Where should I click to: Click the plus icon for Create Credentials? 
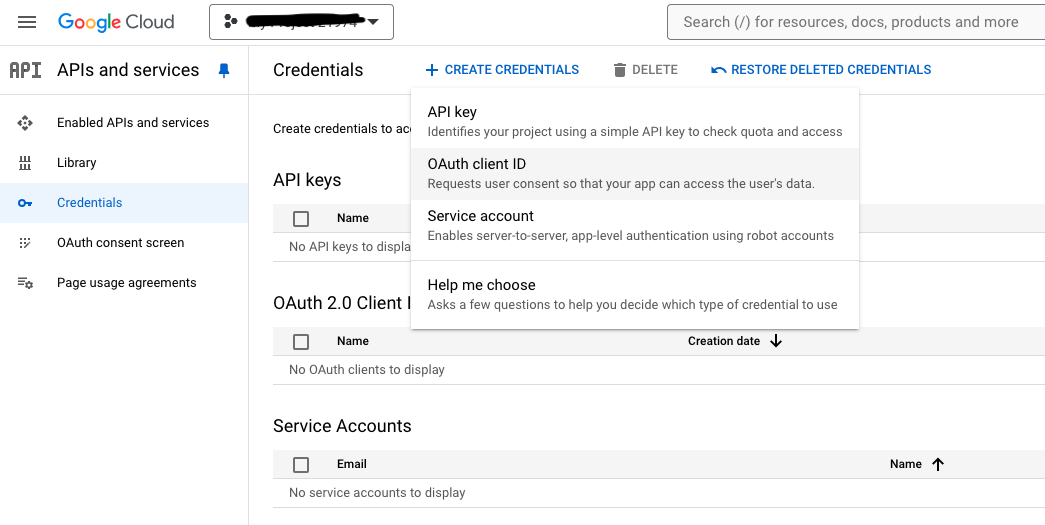pyautogui.click(x=432, y=70)
